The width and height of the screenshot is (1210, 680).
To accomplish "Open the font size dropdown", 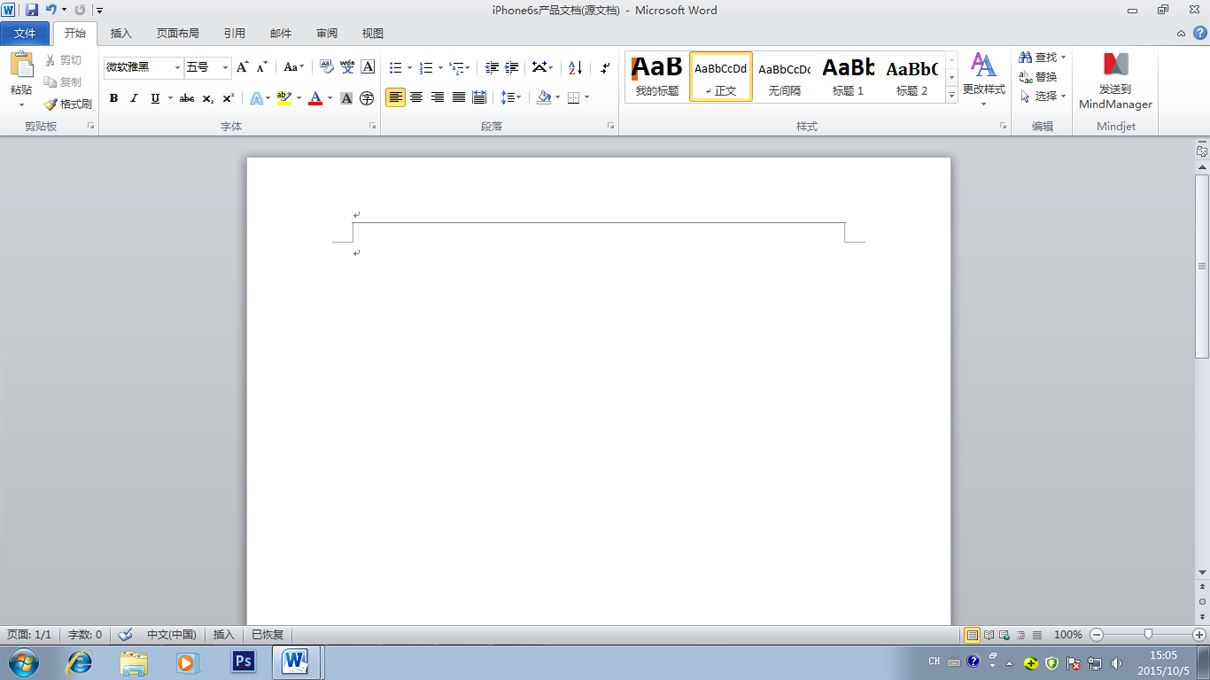I will (225, 67).
